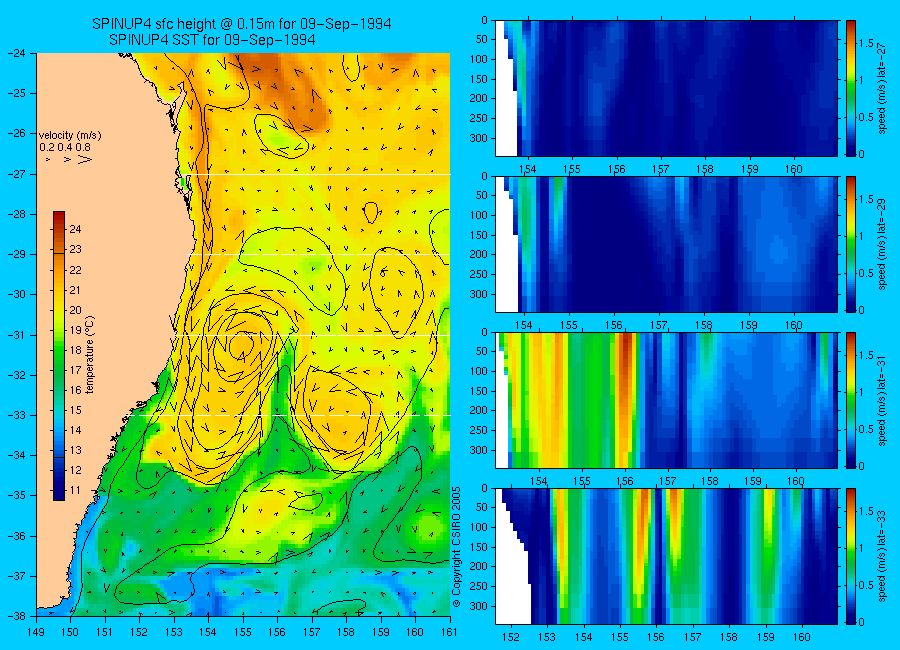
Task: Click the speed color bar beside the lat=-27 panel
Action: (850, 88)
